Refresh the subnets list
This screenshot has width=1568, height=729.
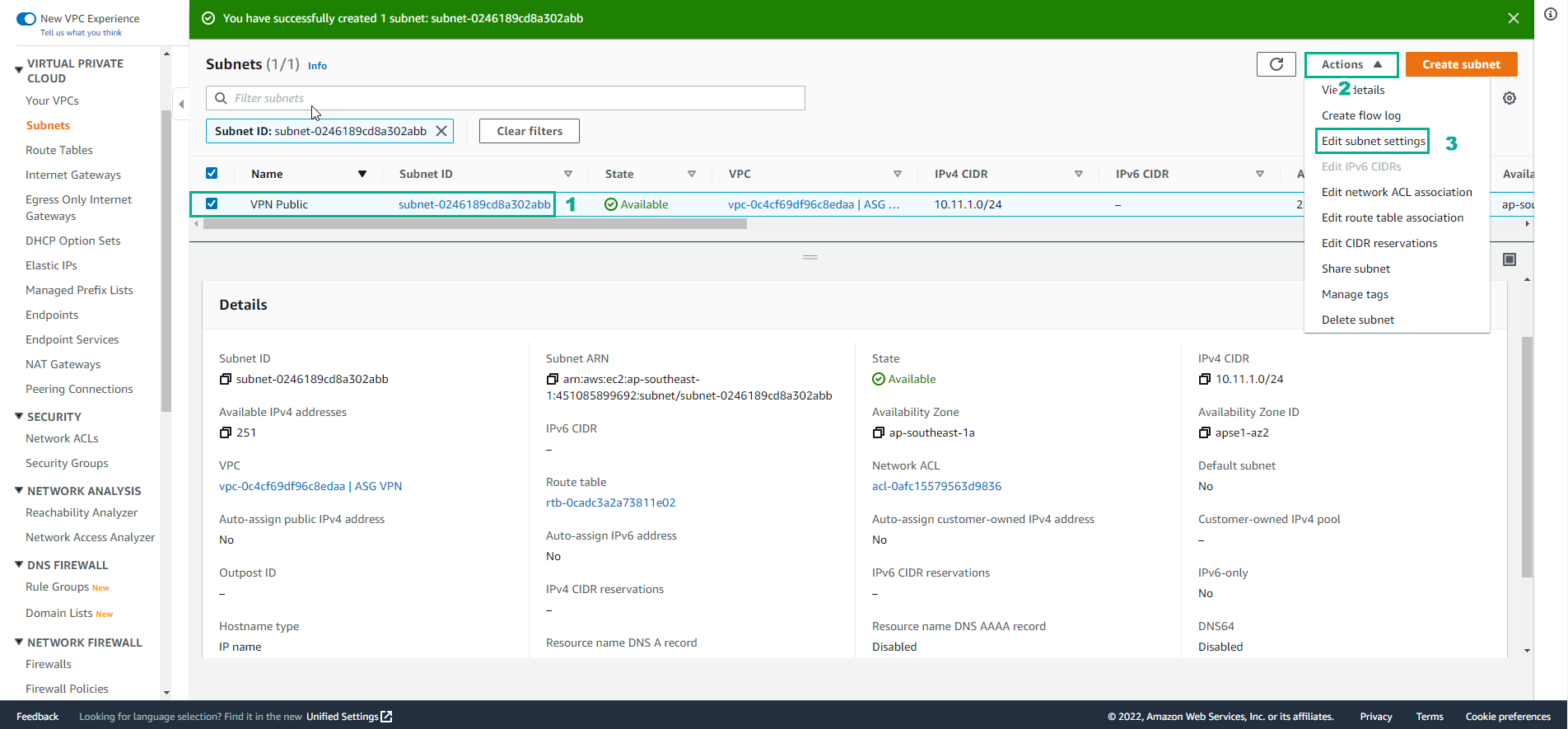1276,64
